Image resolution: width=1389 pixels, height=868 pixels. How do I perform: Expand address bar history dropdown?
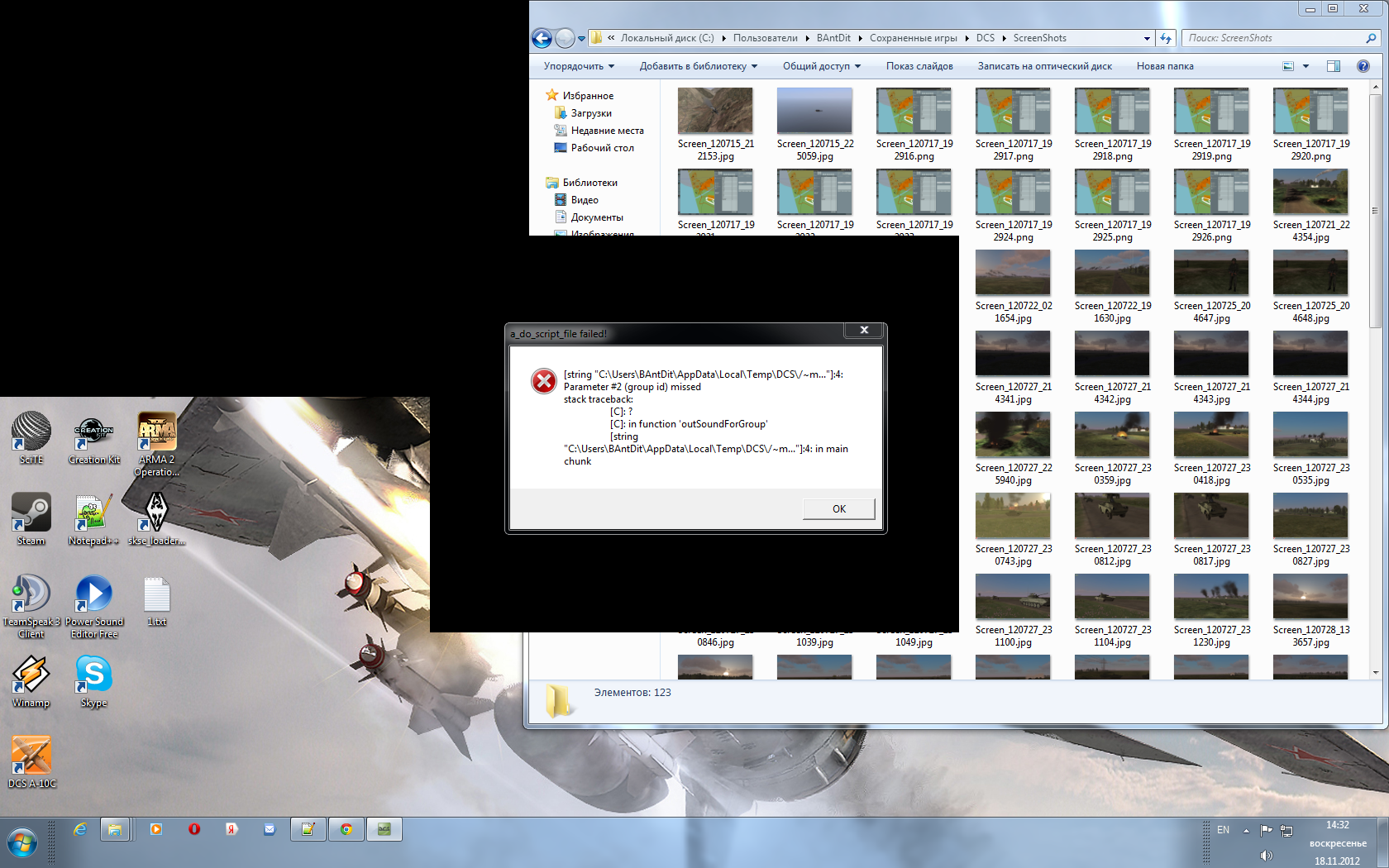pyautogui.click(x=1147, y=38)
